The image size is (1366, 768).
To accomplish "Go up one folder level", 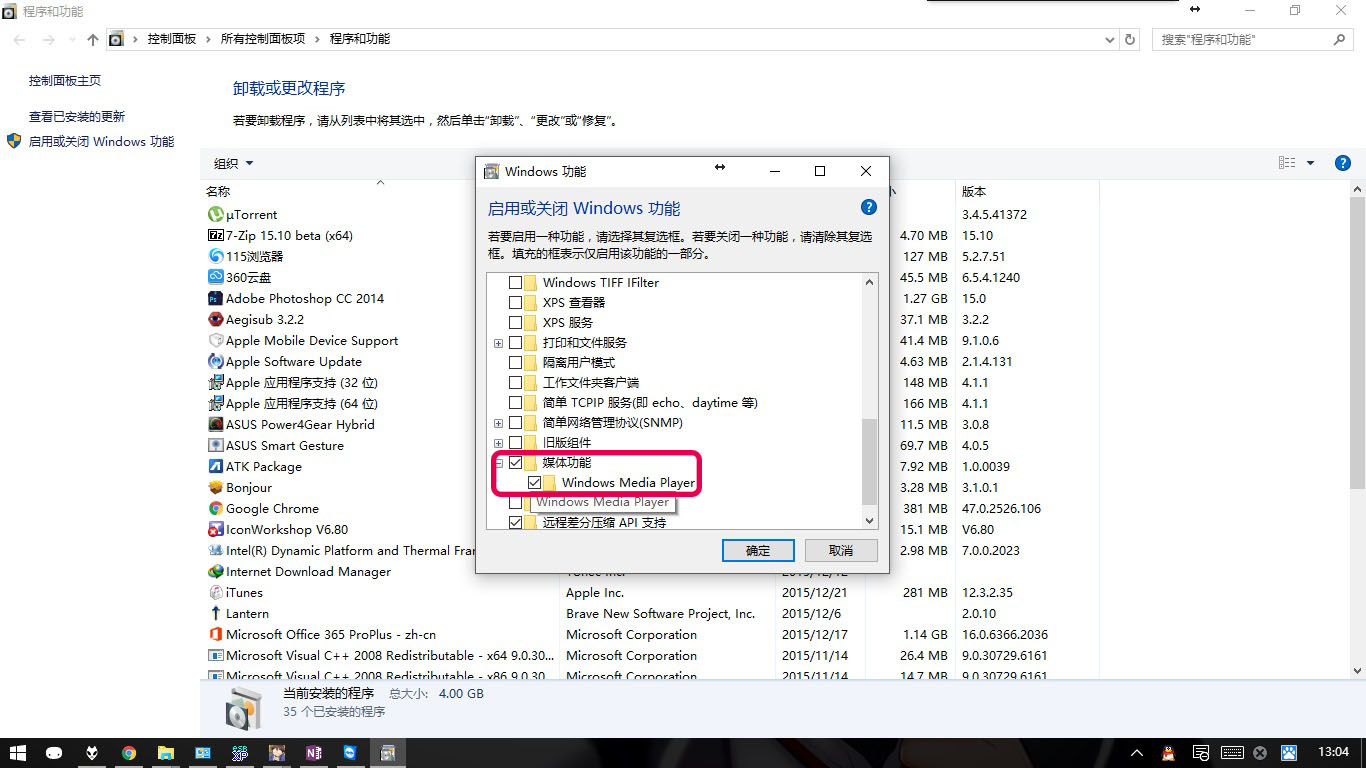I will [x=93, y=39].
